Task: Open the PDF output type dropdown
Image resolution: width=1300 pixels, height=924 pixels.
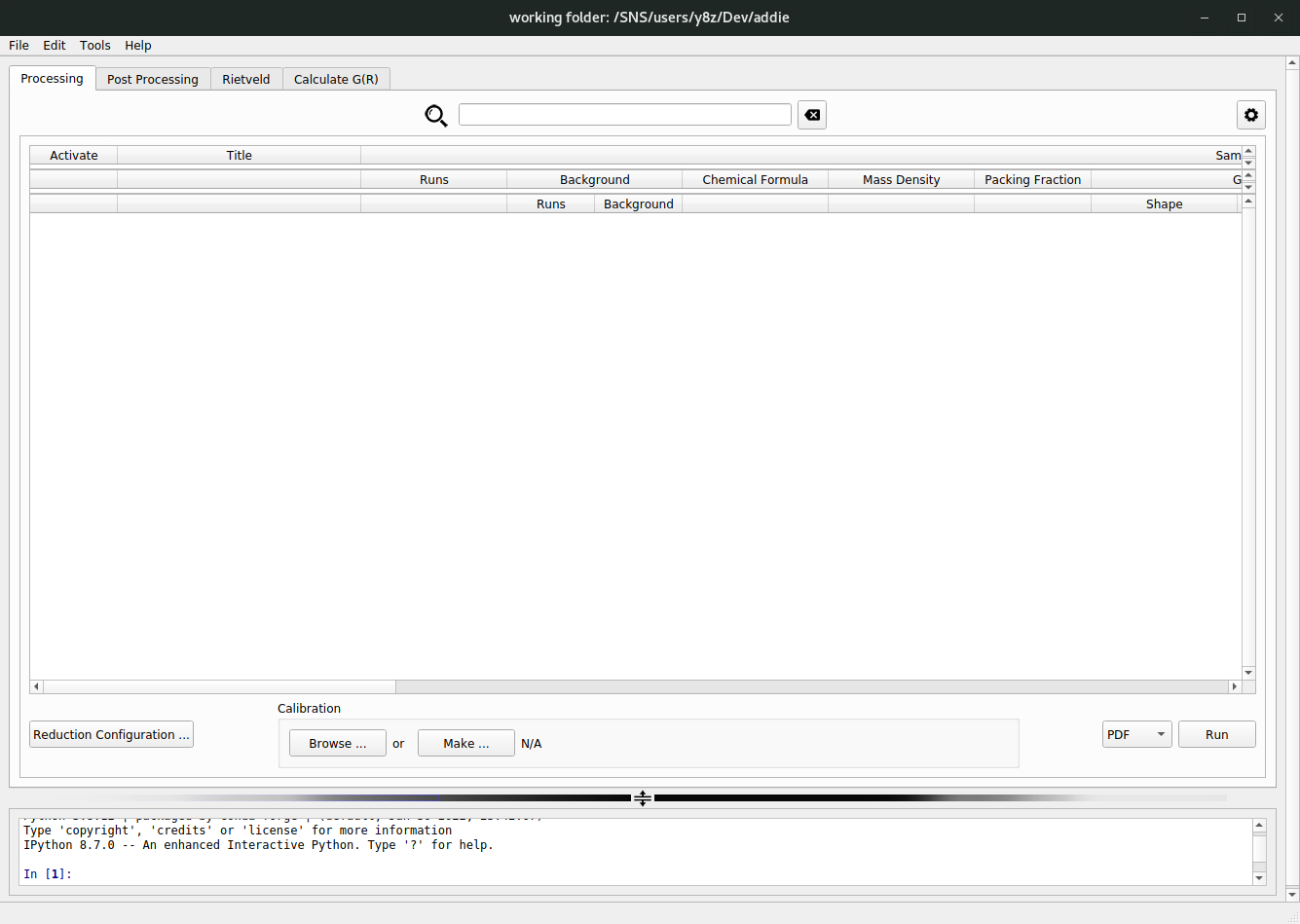Action: (x=1136, y=734)
